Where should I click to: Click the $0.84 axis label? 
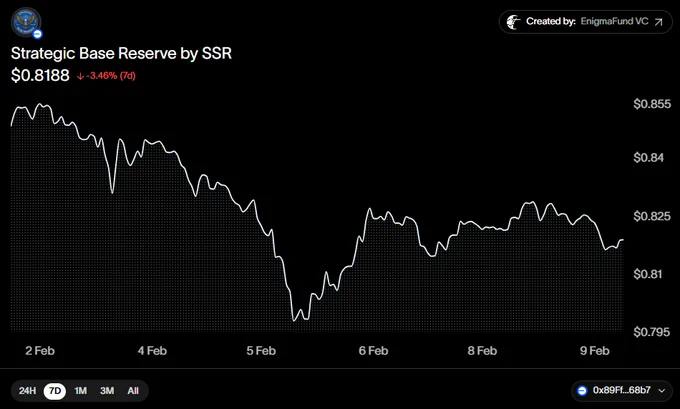(x=648, y=157)
